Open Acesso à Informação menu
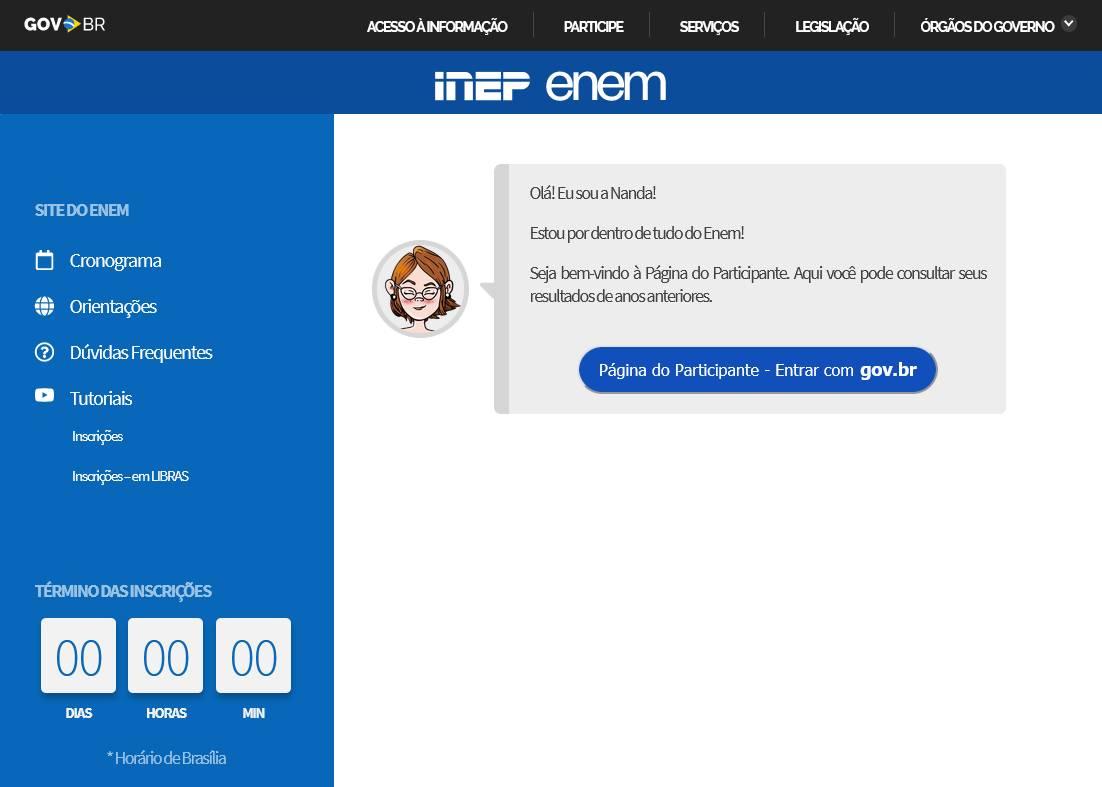1102x787 pixels. [x=436, y=27]
